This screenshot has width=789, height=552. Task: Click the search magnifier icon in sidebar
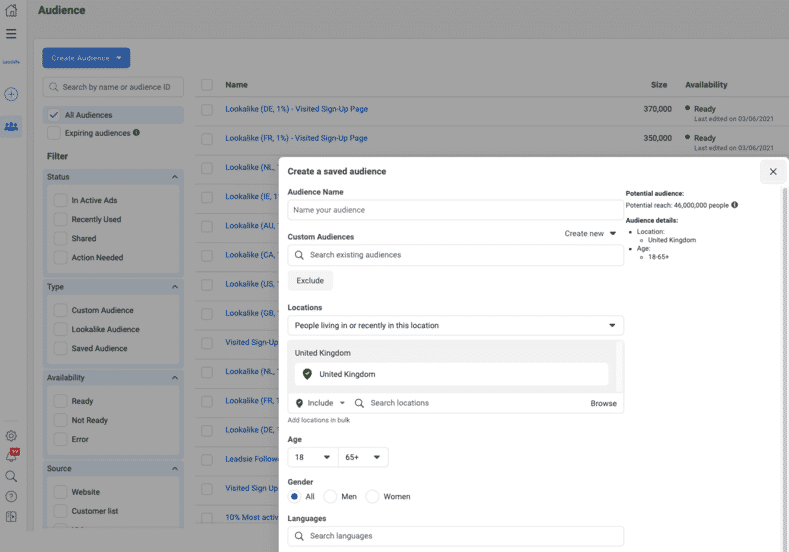[11, 476]
